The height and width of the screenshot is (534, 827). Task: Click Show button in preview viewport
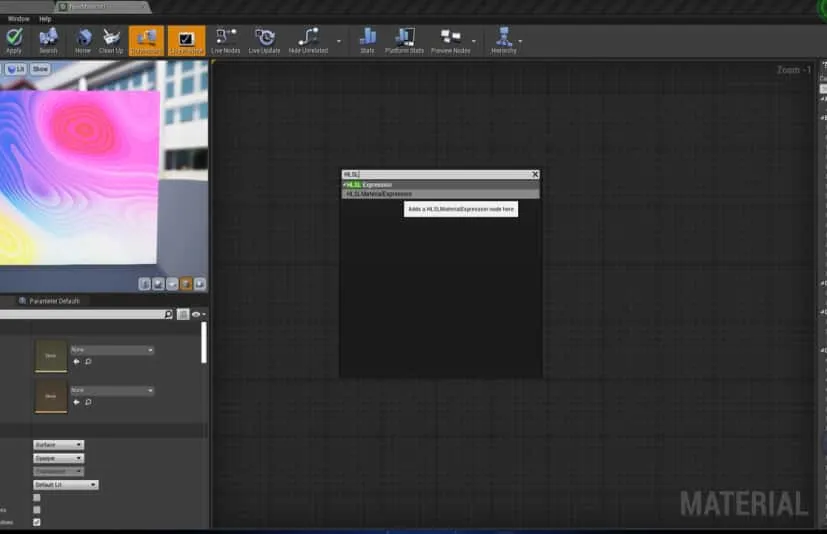coord(40,69)
